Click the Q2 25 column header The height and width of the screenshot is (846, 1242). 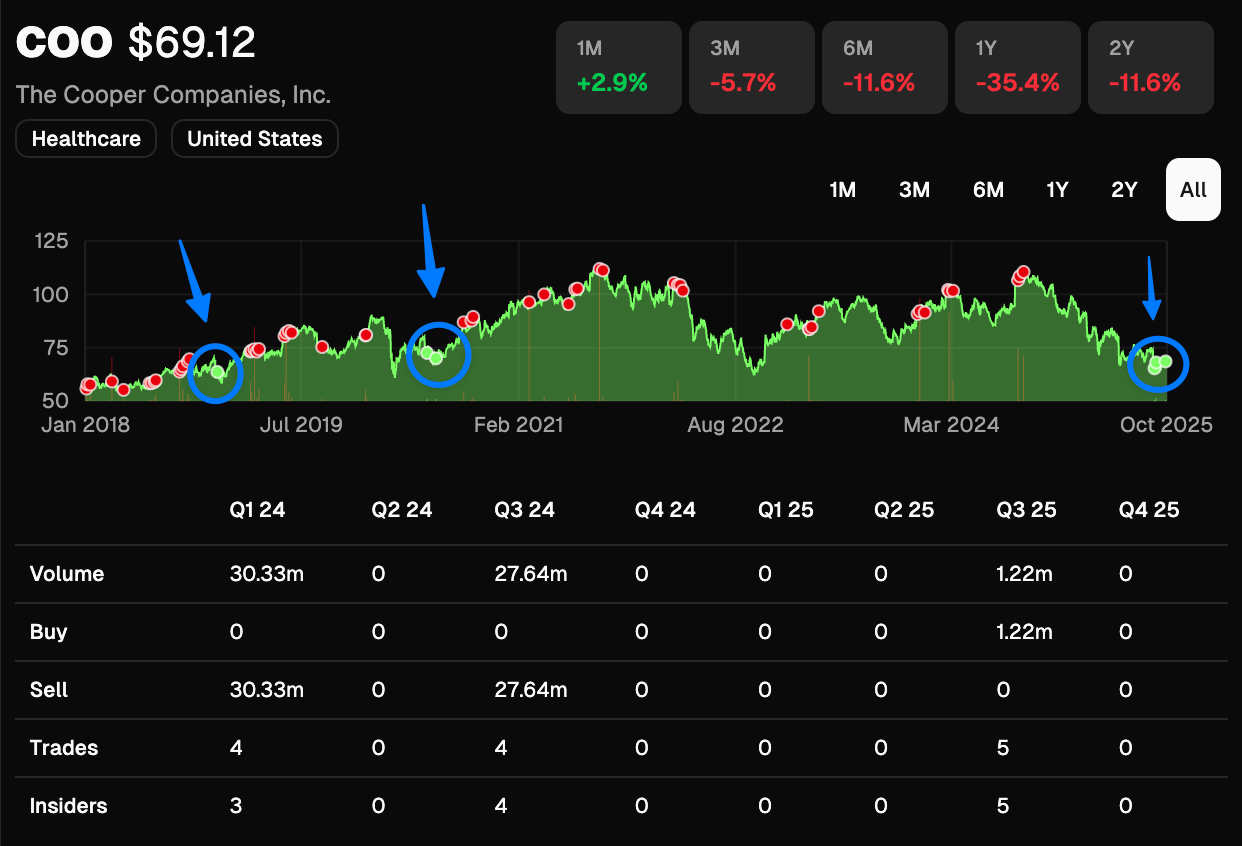pos(903,510)
